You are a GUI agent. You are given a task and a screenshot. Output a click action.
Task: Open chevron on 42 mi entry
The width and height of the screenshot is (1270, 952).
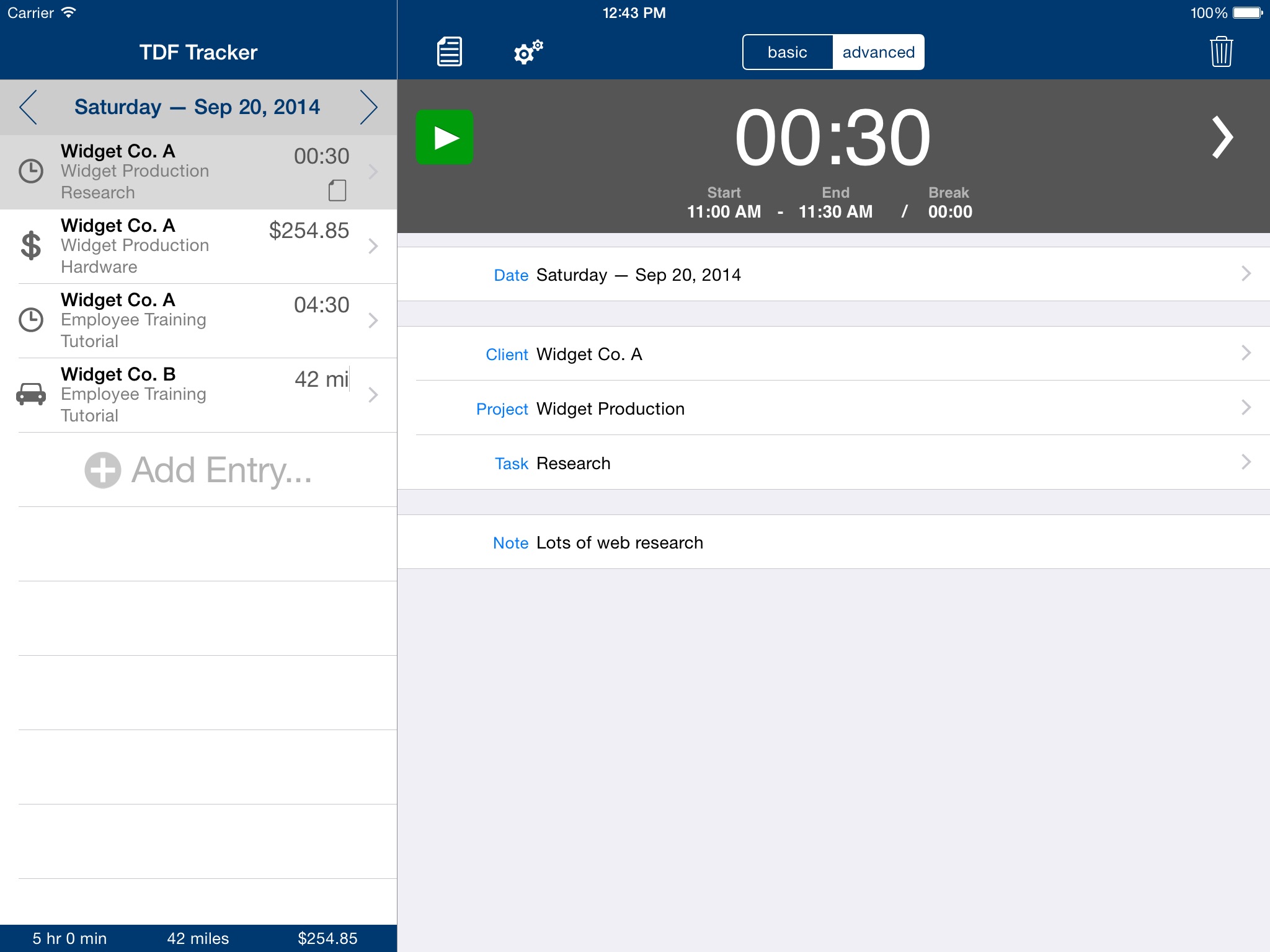(x=373, y=395)
